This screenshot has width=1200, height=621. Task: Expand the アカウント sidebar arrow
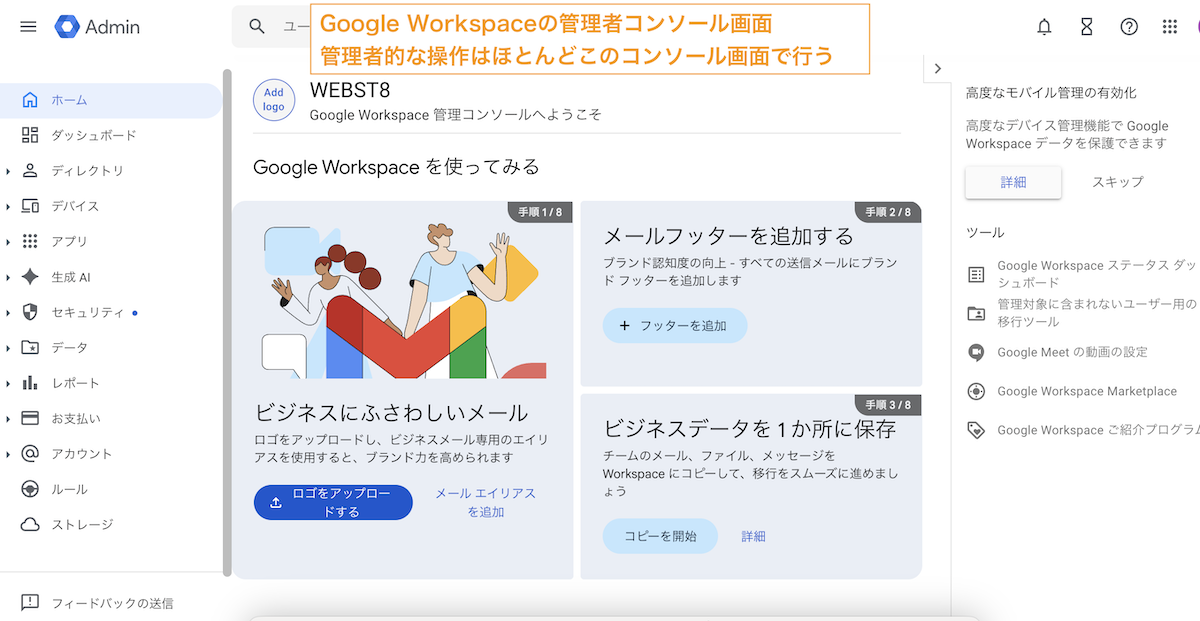point(8,454)
